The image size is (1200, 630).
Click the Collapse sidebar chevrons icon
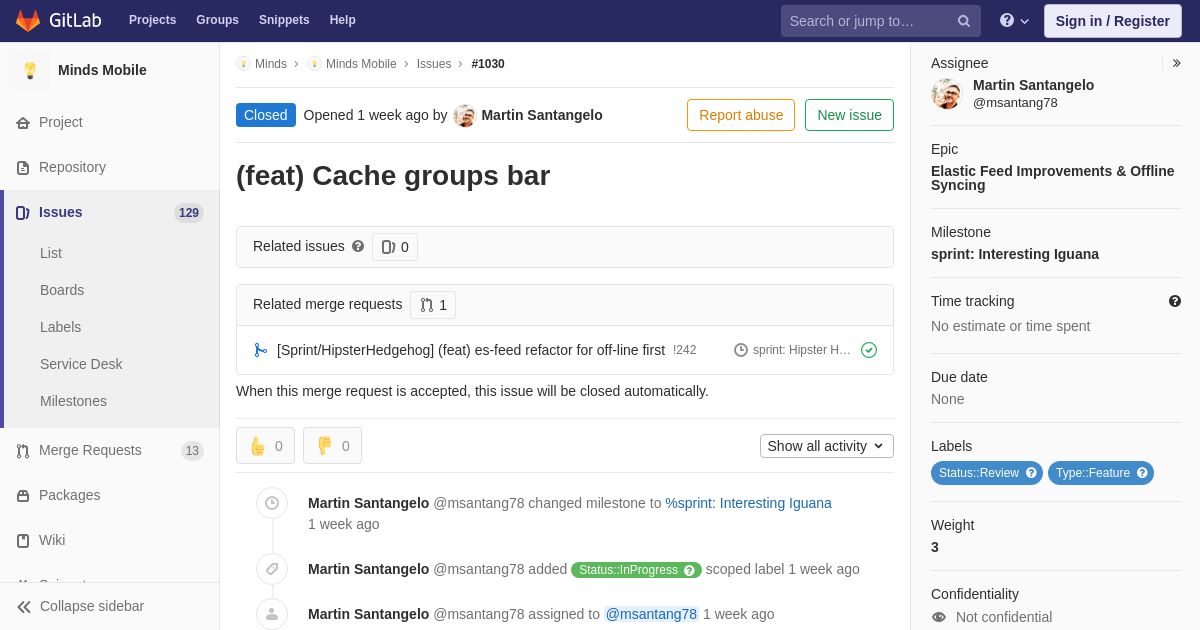click(x=24, y=607)
